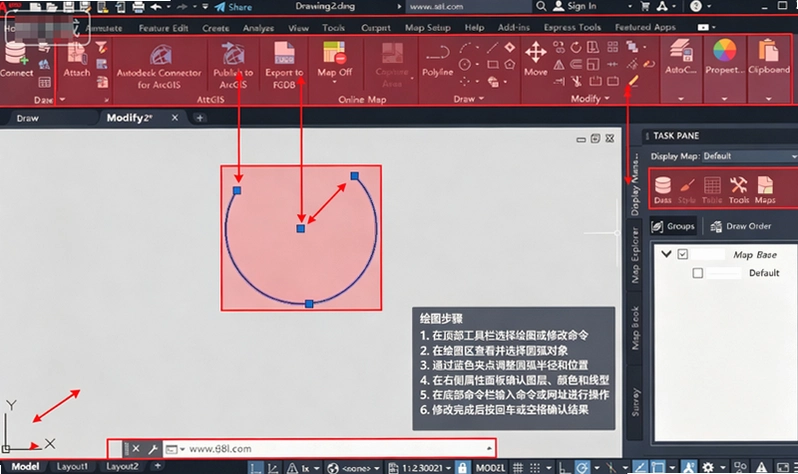Select the Circle tool in Draw panel
The image size is (798, 474).
click(465, 65)
